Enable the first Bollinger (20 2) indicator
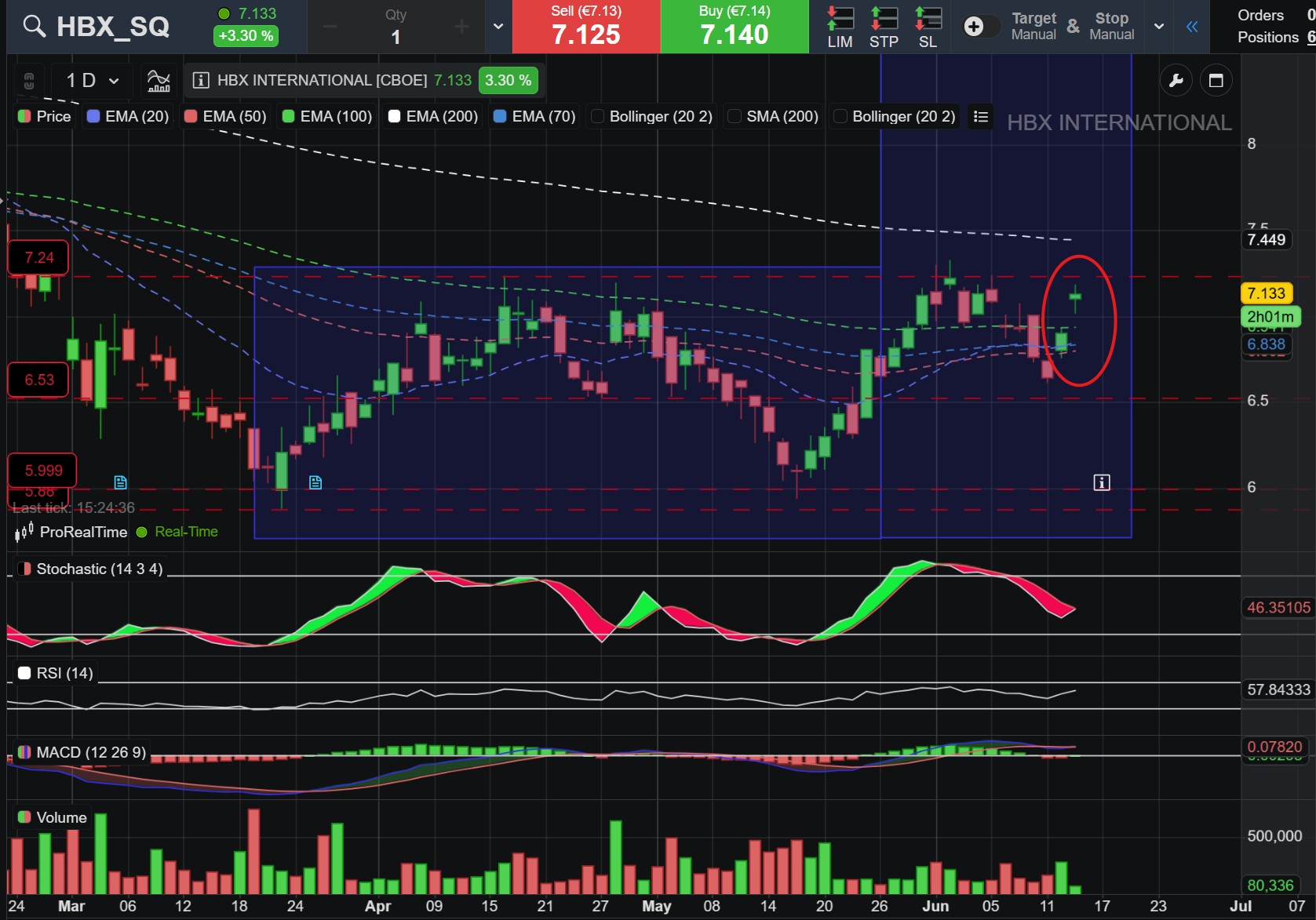 click(651, 116)
